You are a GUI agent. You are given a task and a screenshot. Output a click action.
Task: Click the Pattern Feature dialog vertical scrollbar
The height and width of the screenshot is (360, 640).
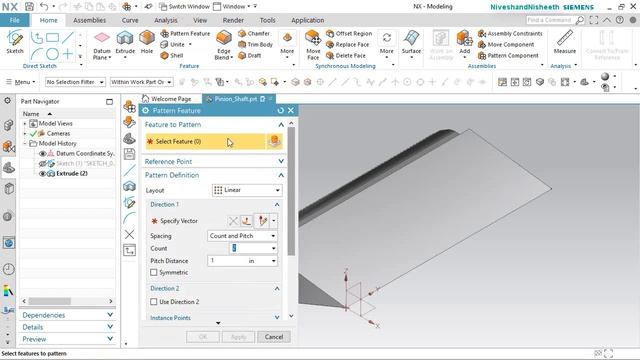pyautogui.click(x=291, y=191)
